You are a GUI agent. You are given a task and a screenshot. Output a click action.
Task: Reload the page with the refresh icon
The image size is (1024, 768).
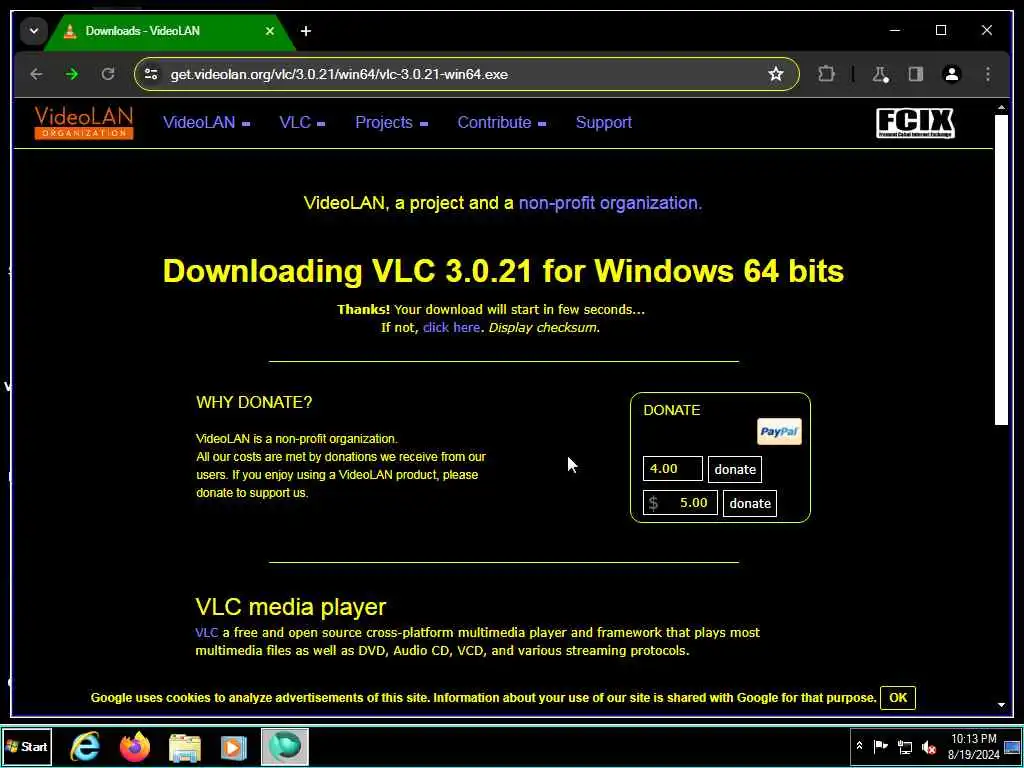108,74
